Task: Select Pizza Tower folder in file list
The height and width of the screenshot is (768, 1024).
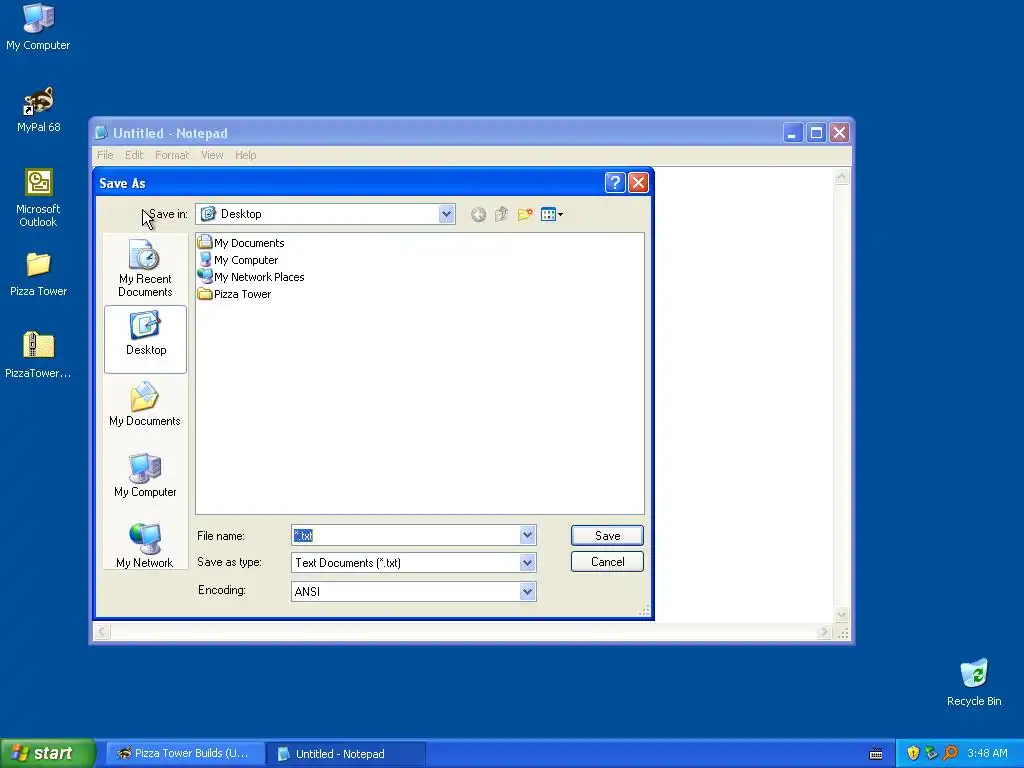Action: tap(234, 294)
